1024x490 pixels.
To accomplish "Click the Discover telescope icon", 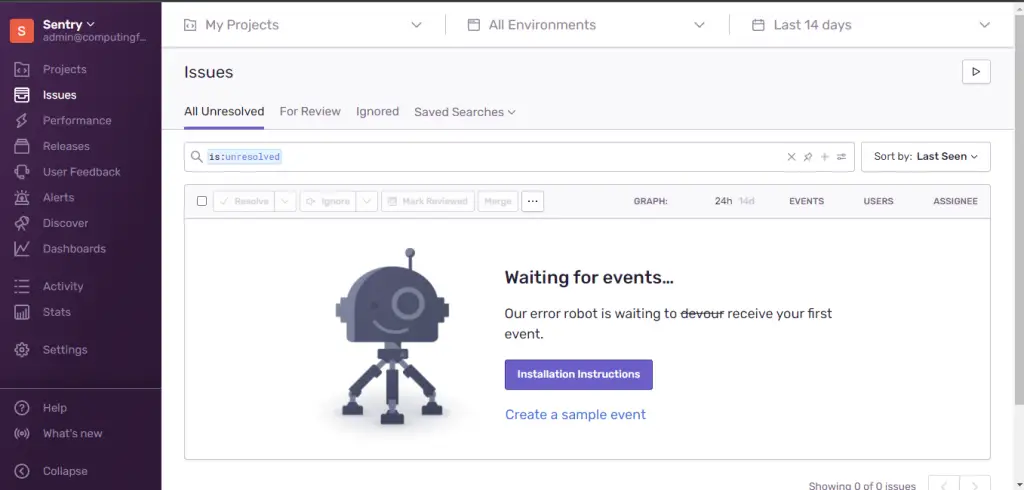I will pyautogui.click(x=22, y=223).
